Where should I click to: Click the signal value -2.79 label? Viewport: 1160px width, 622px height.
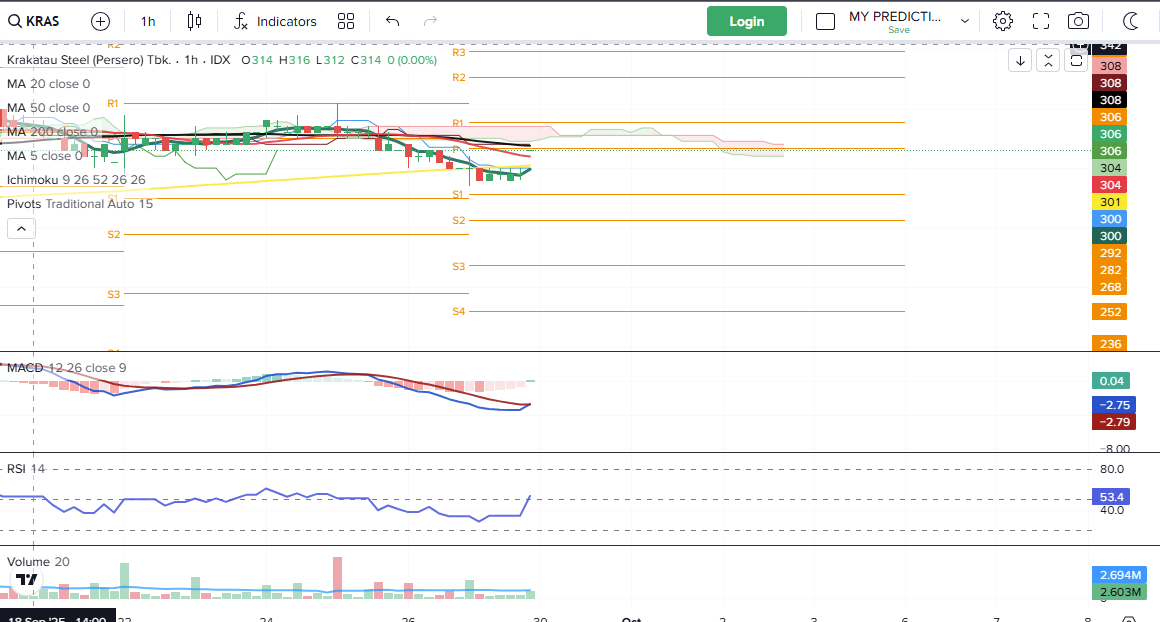click(1114, 422)
